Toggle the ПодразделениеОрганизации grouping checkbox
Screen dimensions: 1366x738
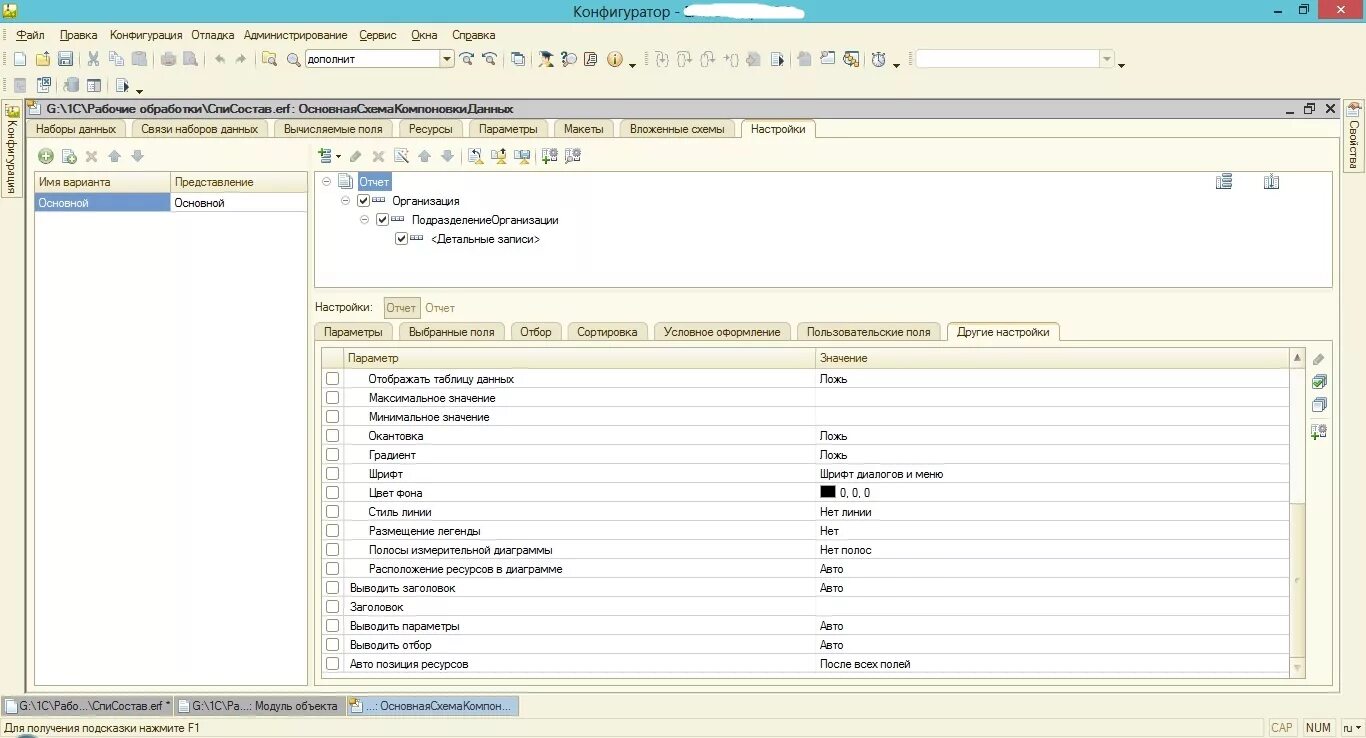(x=383, y=220)
